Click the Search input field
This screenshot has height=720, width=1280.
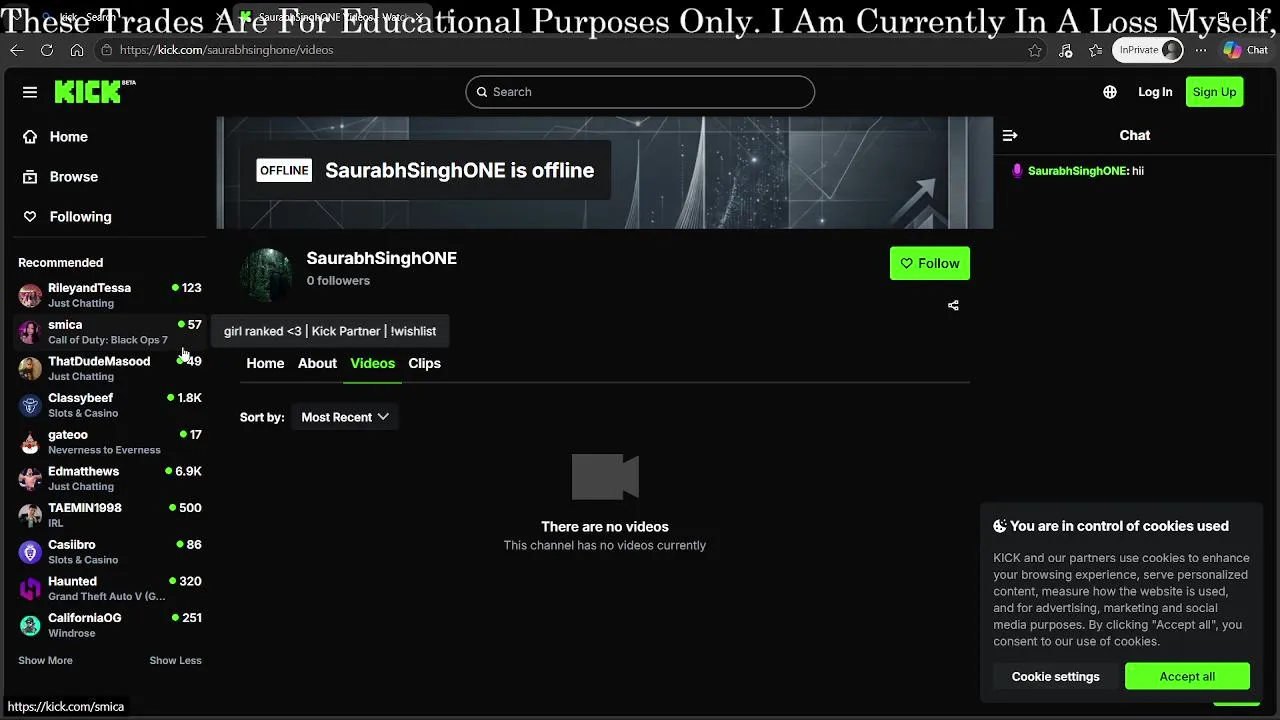[640, 92]
